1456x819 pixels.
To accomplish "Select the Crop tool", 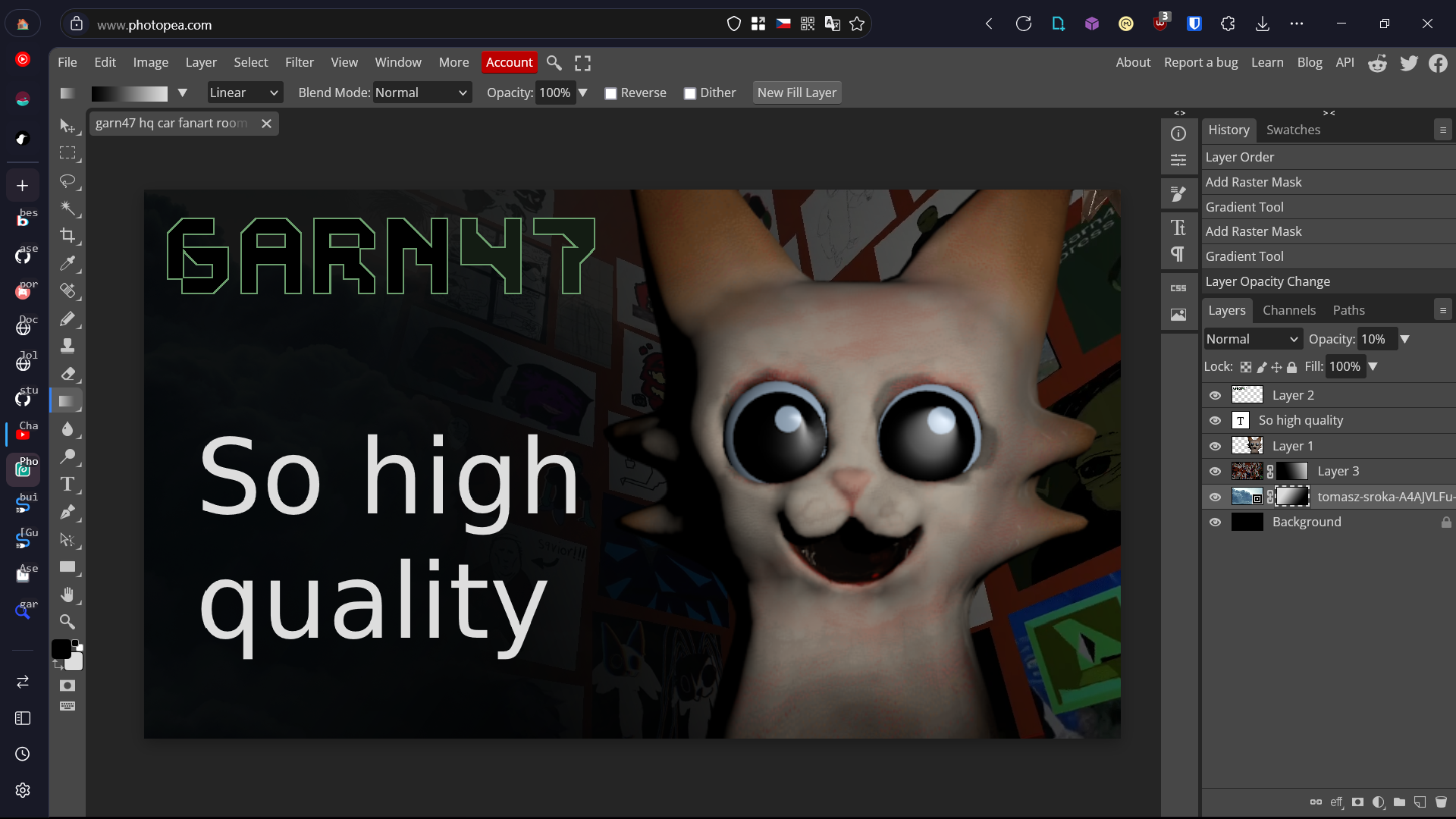I will click(67, 236).
